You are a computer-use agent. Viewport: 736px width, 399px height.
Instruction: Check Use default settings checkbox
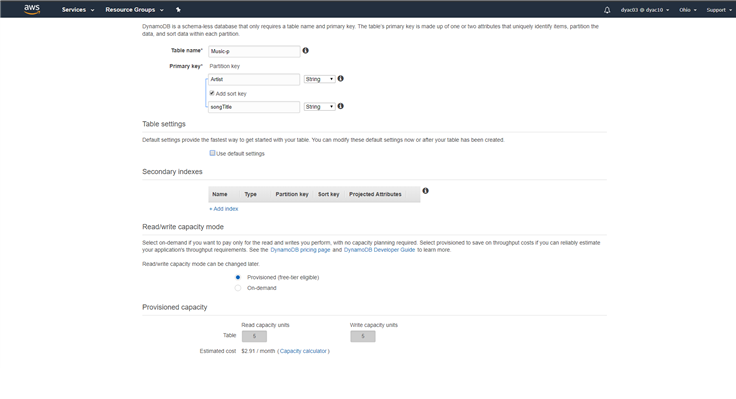[x=212, y=153]
